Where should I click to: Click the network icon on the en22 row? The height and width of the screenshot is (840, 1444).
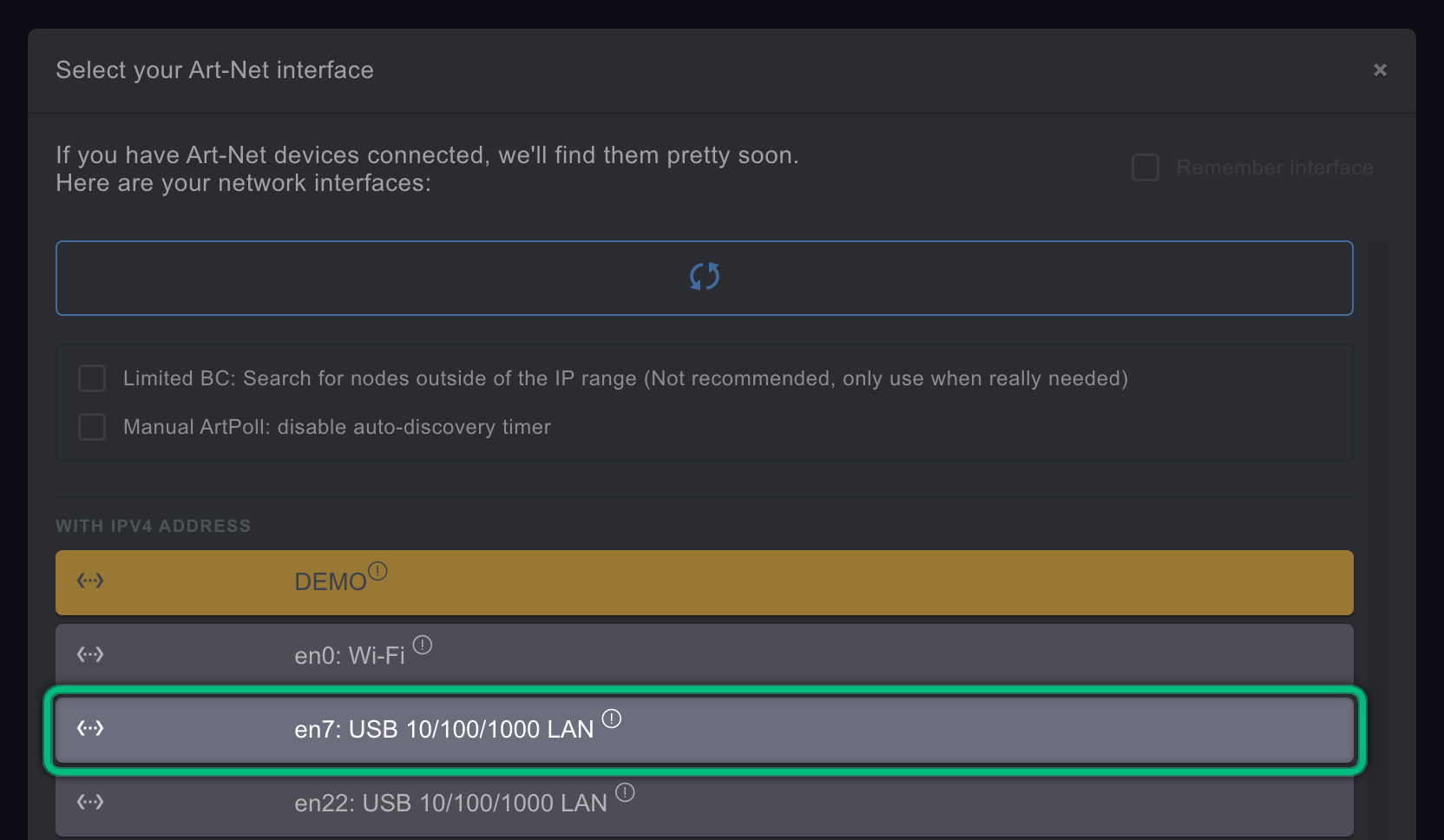pos(90,802)
